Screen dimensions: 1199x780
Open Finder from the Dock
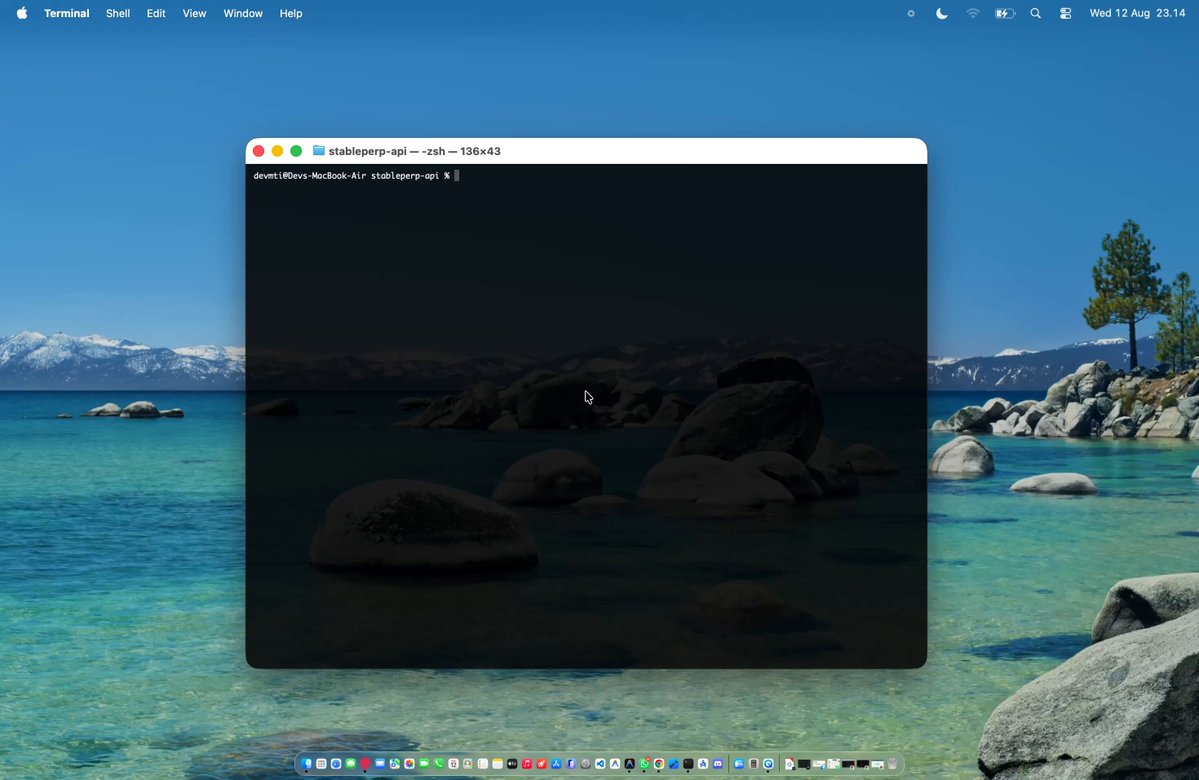point(307,763)
